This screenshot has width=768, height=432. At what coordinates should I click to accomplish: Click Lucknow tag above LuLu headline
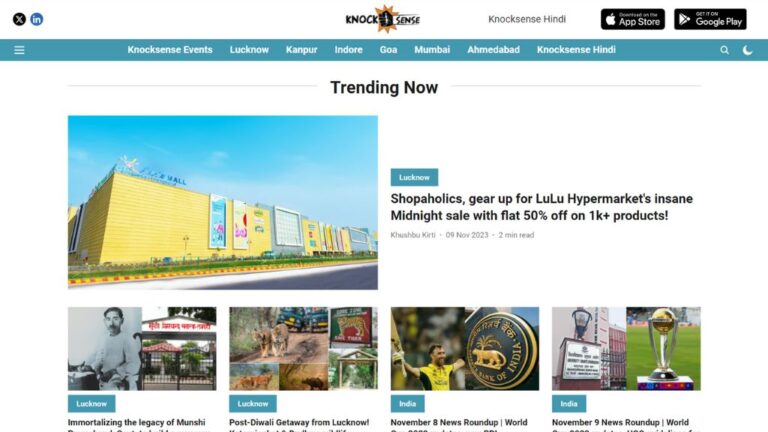(x=414, y=177)
